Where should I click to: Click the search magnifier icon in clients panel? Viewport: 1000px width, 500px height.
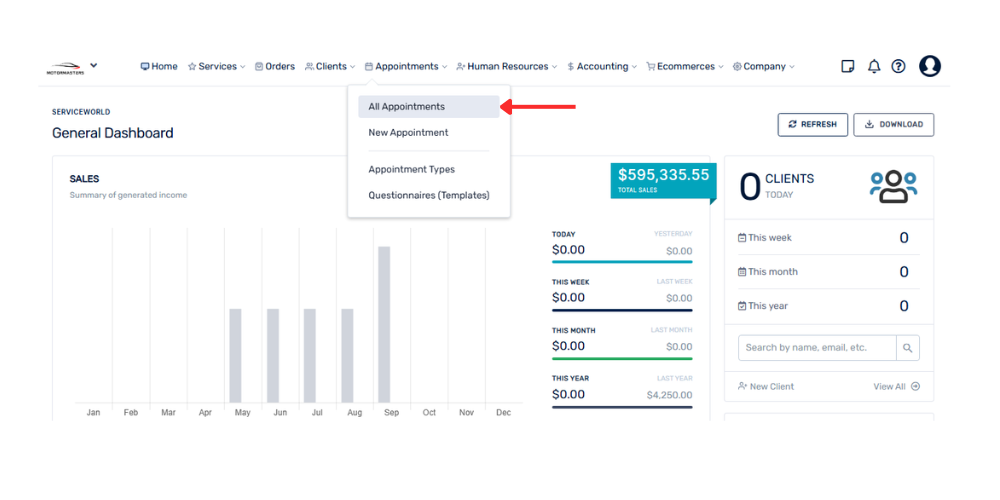point(907,348)
